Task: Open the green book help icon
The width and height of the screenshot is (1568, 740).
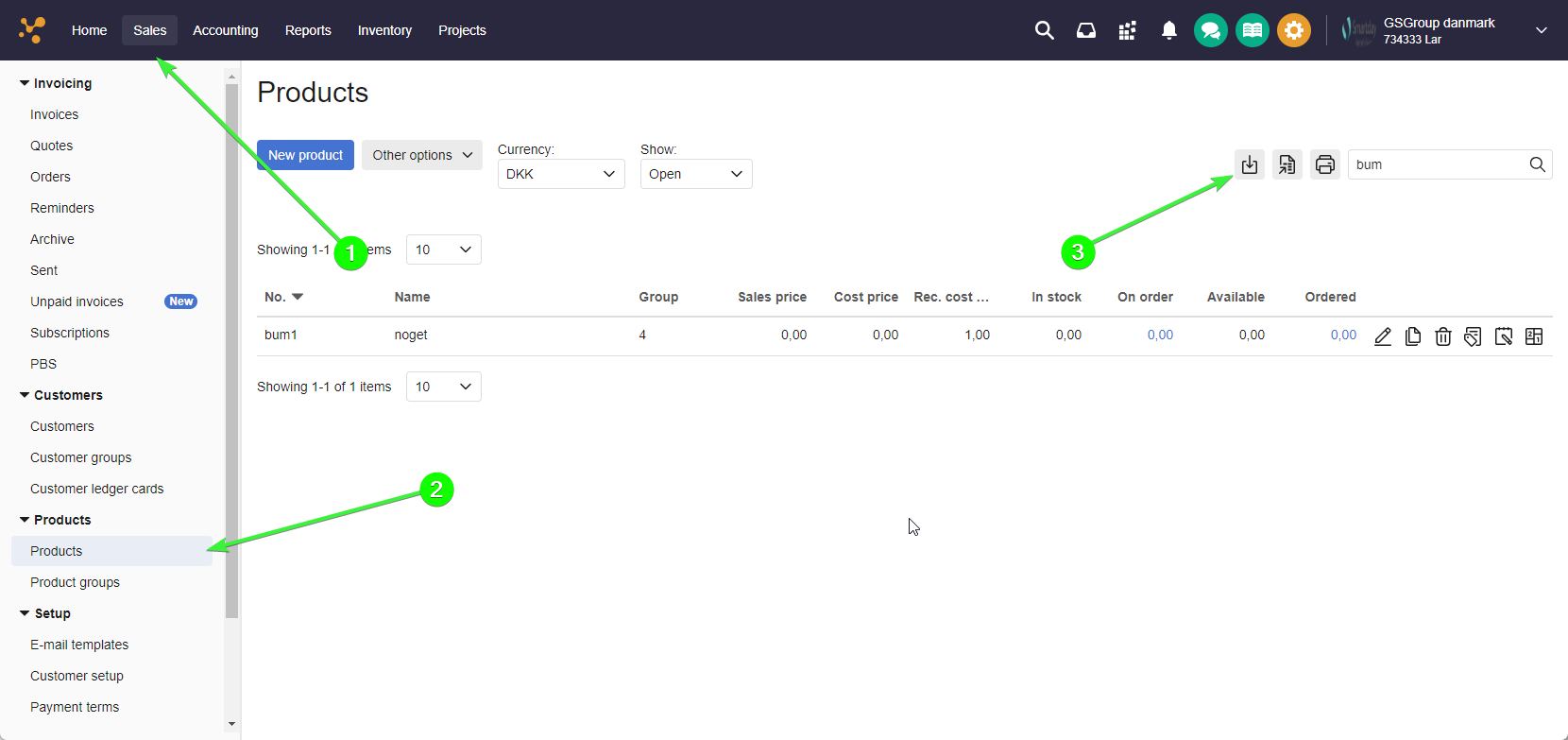Action: pos(1253,30)
